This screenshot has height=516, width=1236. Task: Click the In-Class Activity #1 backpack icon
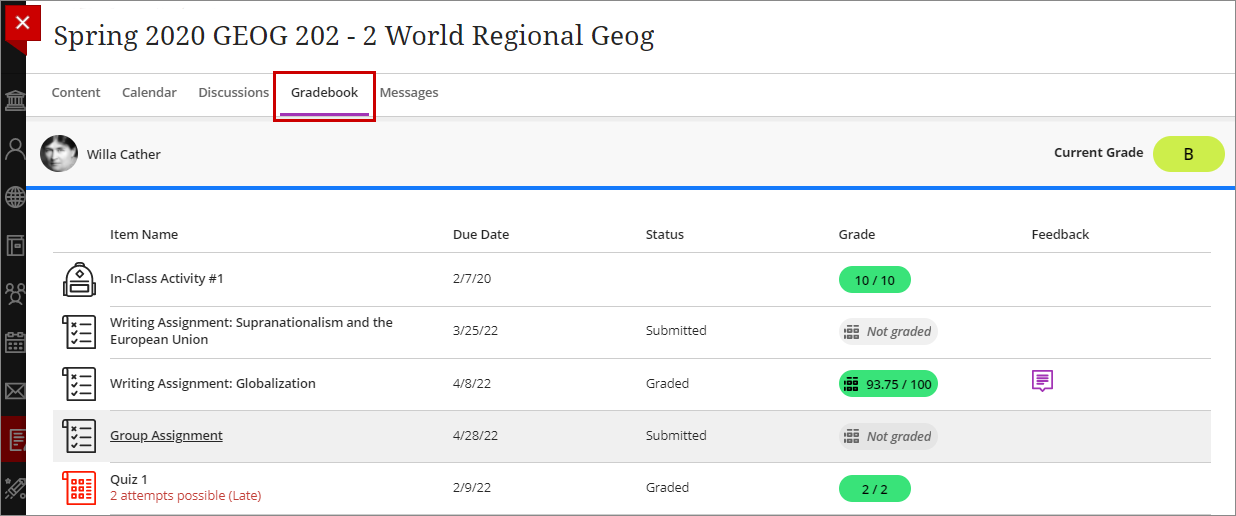coord(79,279)
